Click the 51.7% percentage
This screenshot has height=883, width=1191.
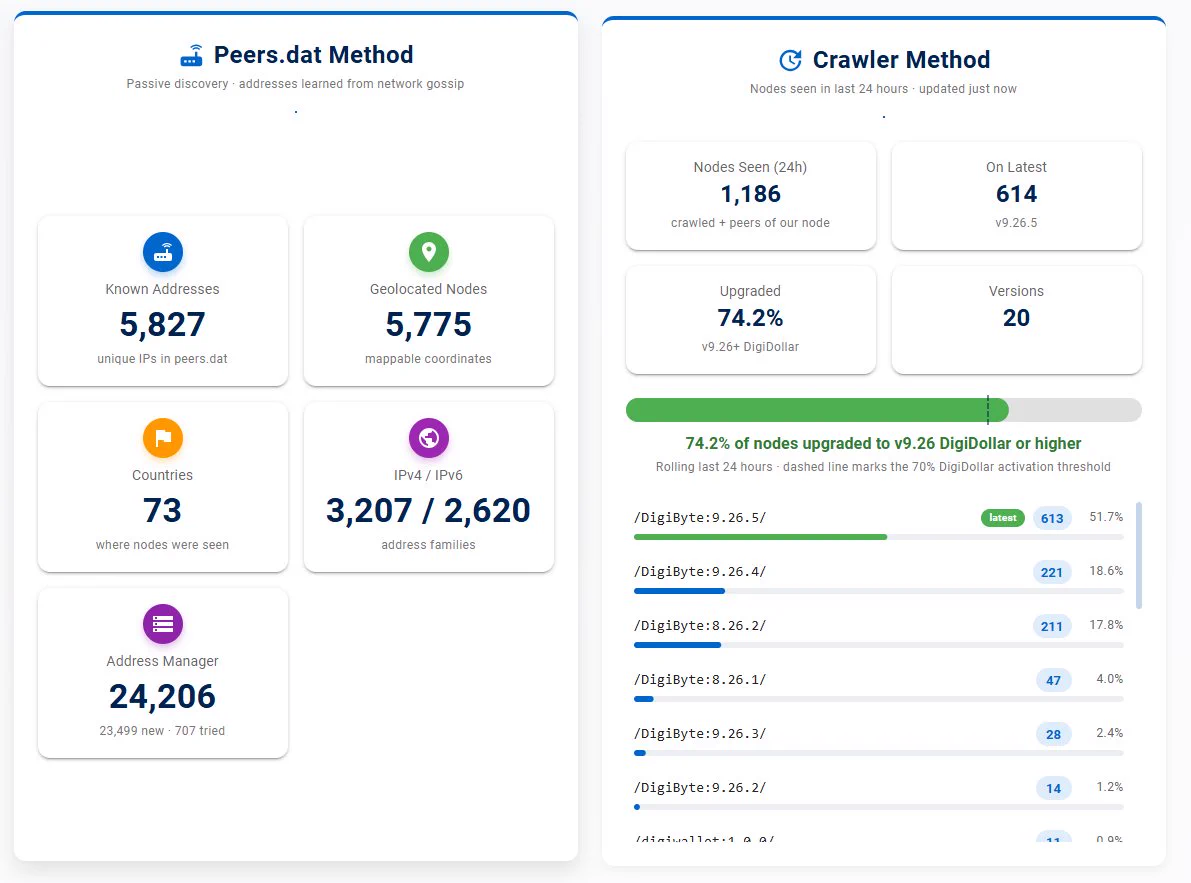(1106, 517)
